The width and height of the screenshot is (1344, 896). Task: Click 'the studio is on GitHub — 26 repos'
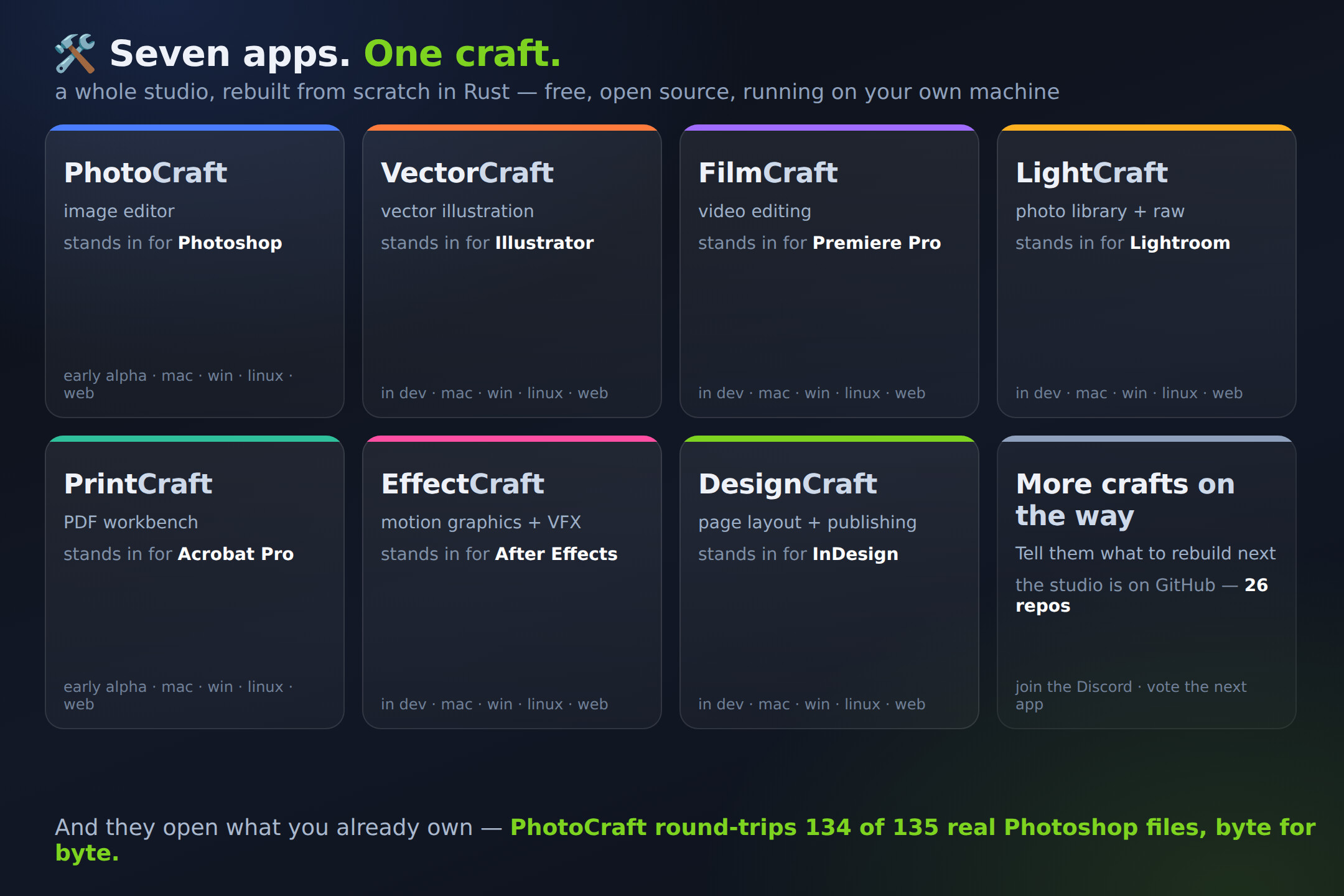(1142, 595)
